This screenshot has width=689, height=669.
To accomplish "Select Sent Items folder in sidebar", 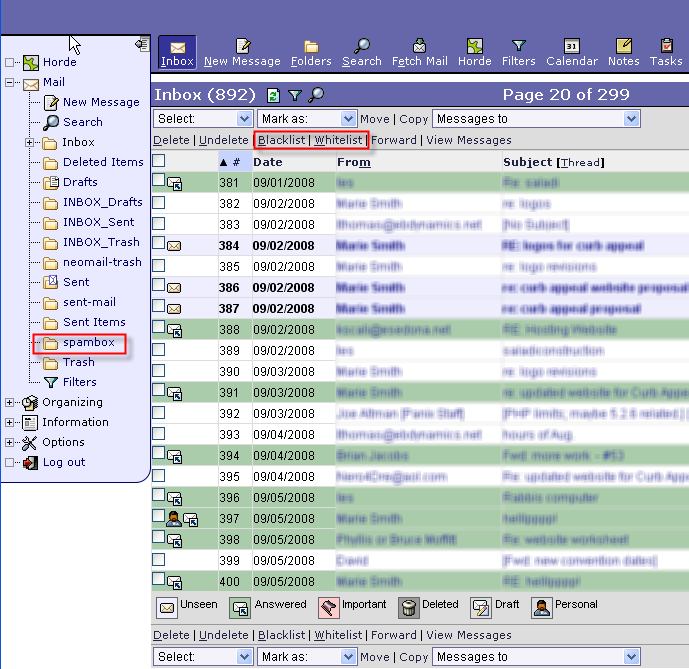I will coord(94,322).
